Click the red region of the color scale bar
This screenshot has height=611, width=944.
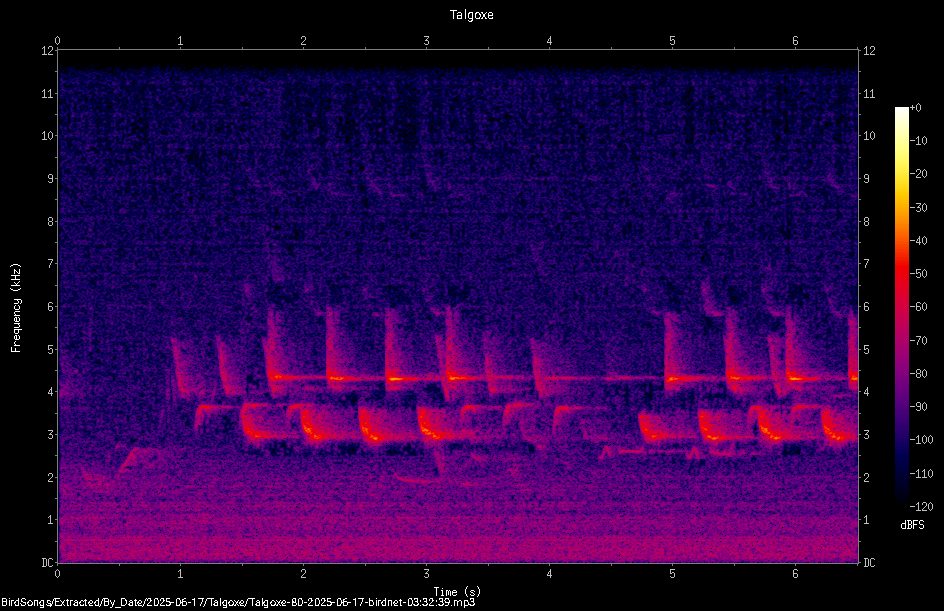901,274
